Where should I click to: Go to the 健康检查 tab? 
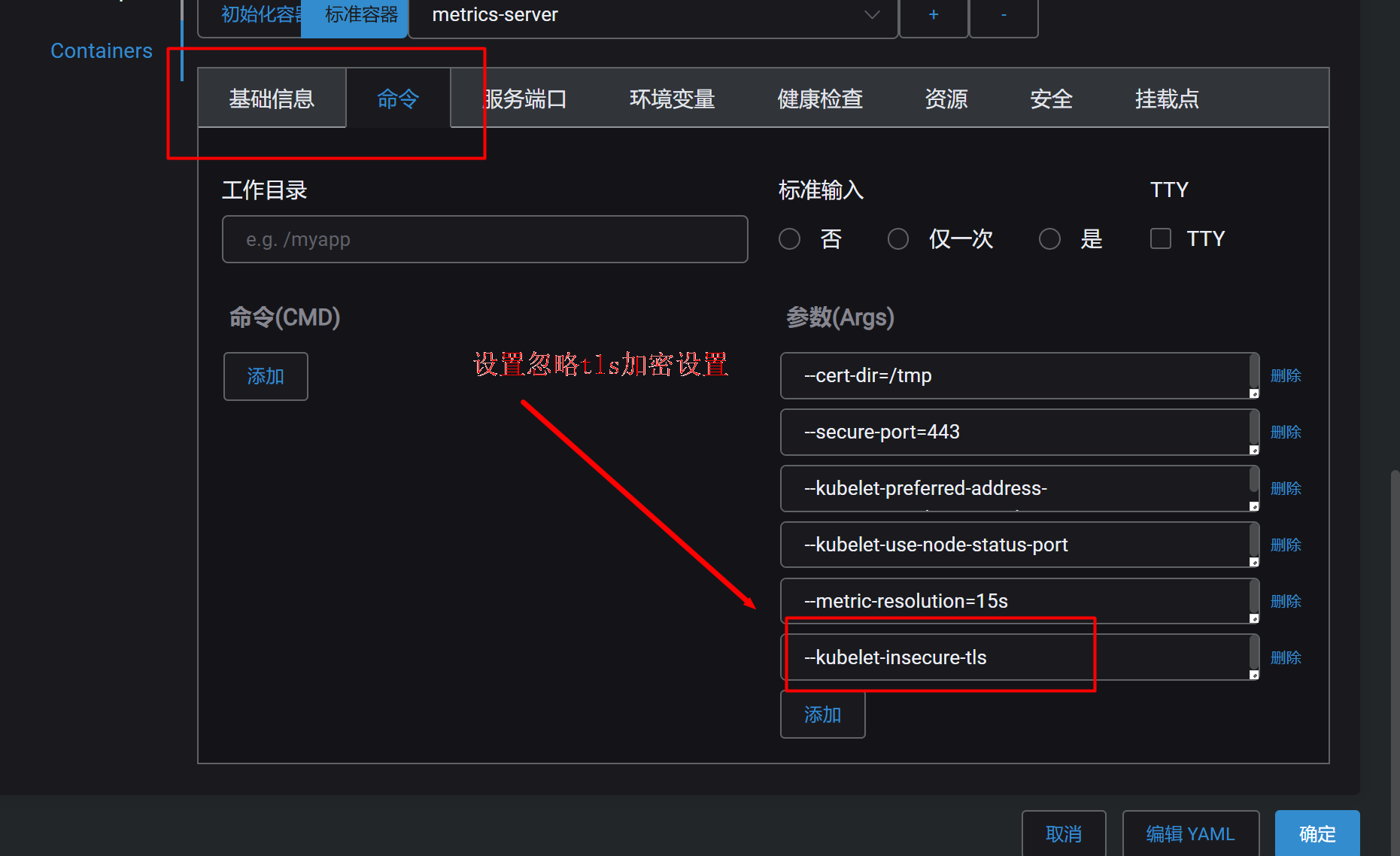pos(819,99)
